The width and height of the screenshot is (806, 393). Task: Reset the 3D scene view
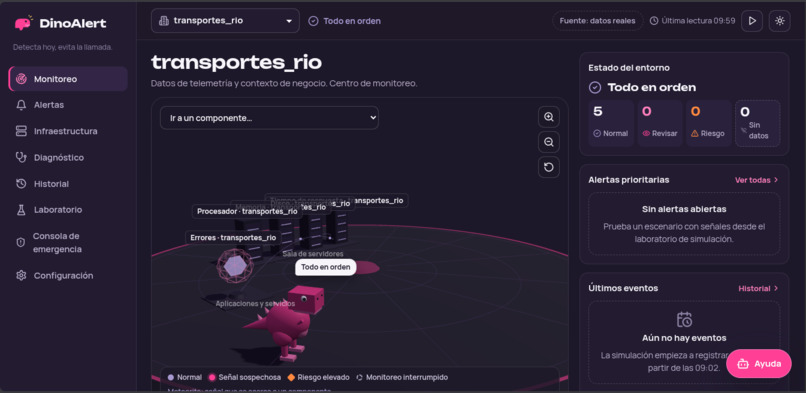(549, 167)
